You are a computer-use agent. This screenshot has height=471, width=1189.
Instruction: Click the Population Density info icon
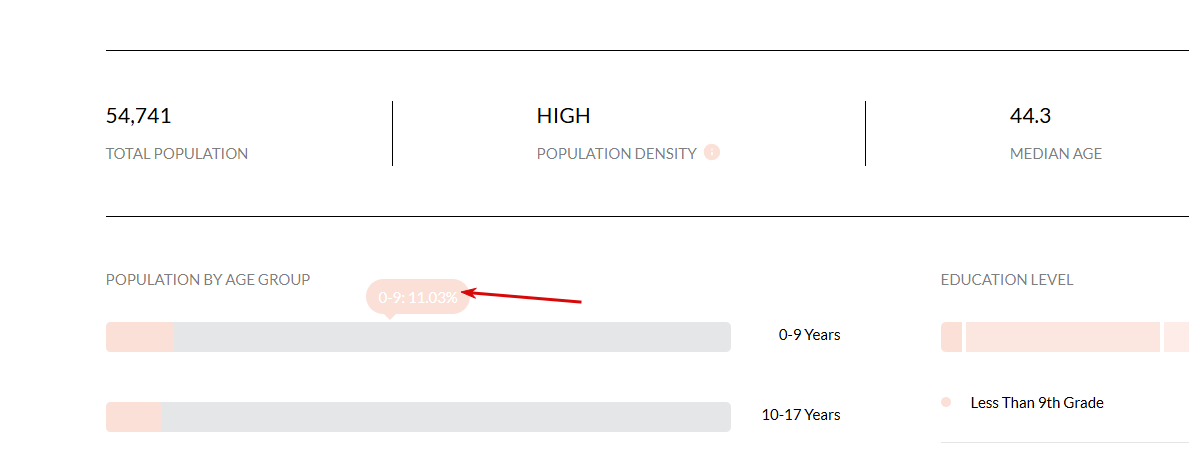point(712,153)
